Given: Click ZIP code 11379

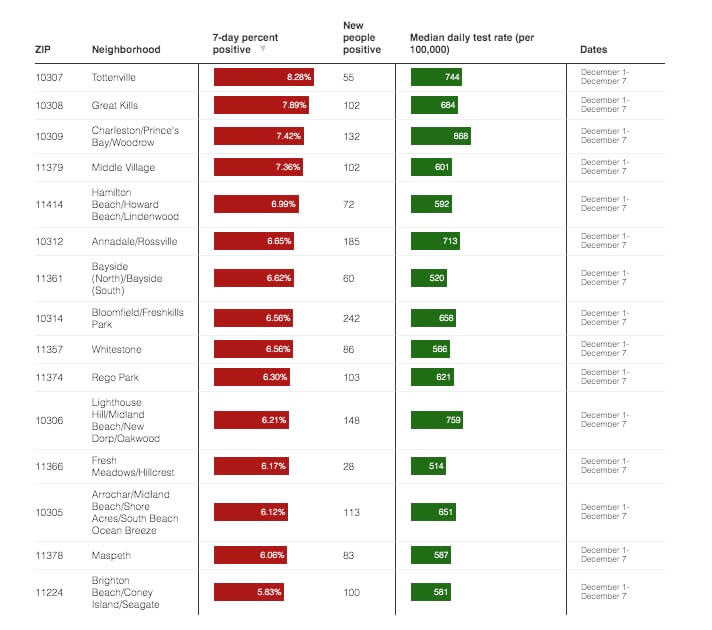Looking at the screenshot, I should tap(49, 167).
